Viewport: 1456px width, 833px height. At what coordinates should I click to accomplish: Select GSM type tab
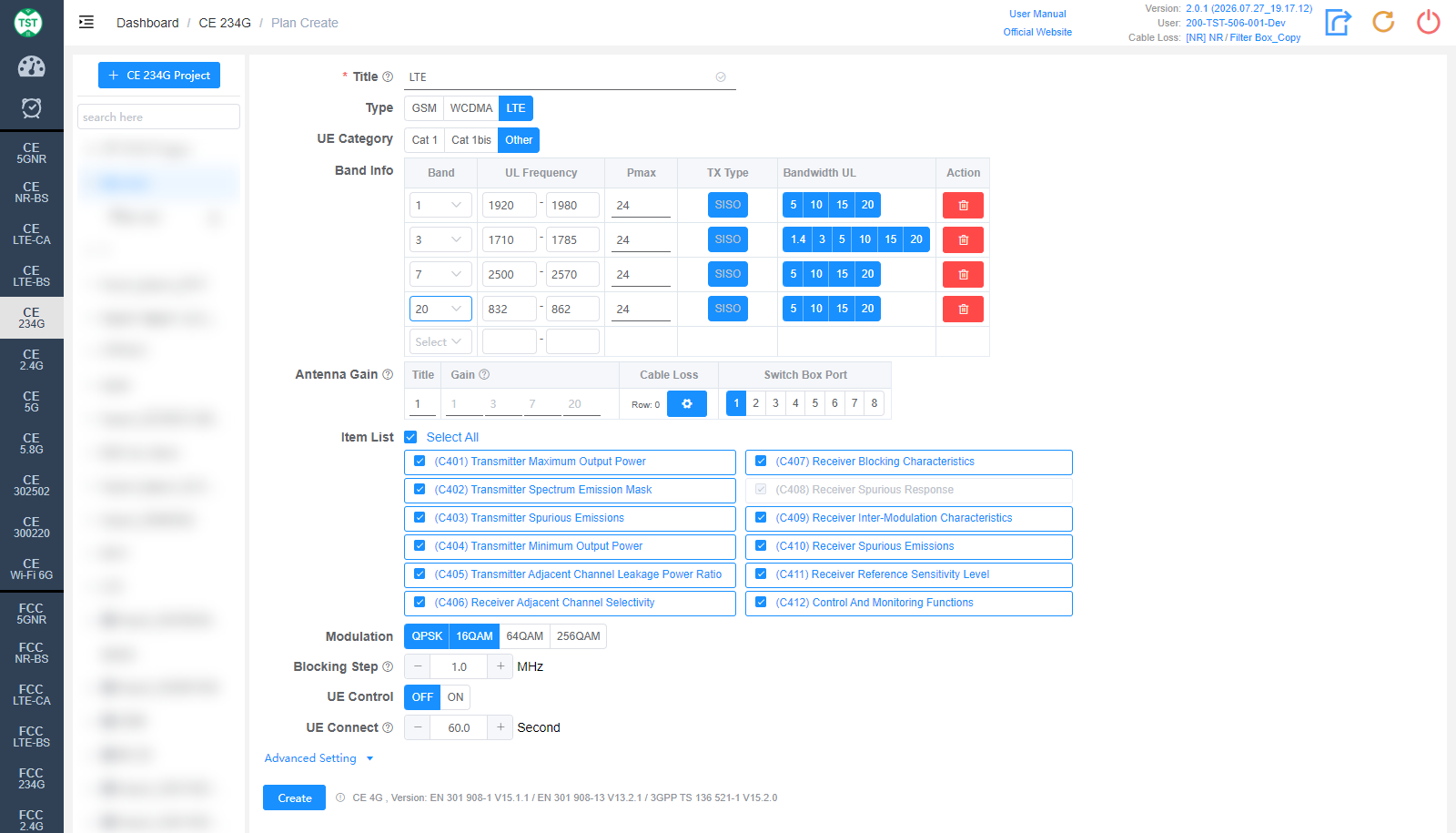[x=424, y=108]
